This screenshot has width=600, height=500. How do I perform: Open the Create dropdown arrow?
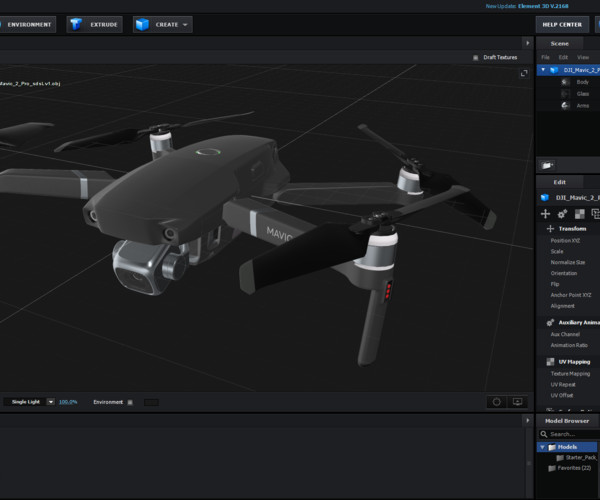pos(185,24)
